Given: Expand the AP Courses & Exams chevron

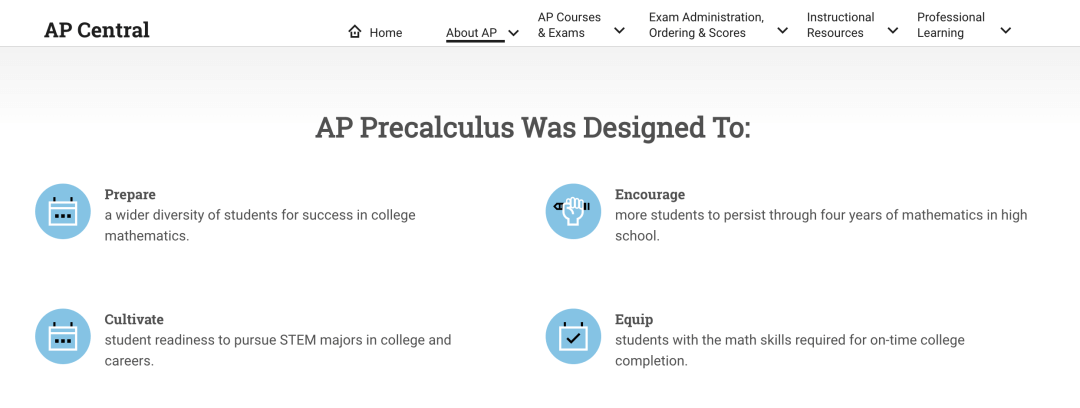Looking at the screenshot, I should coord(619,30).
